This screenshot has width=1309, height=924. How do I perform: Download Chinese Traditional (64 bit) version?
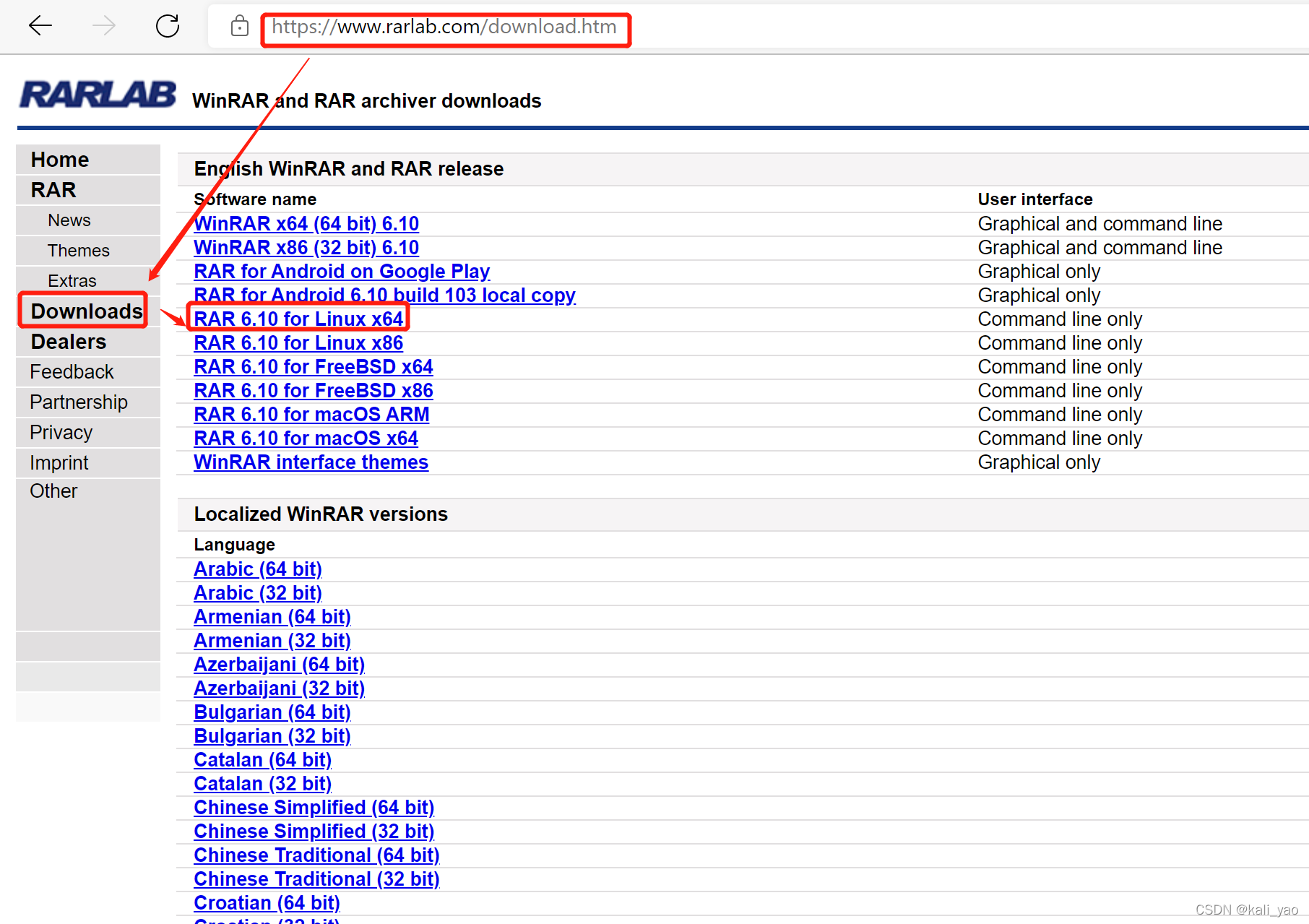click(x=316, y=855)
